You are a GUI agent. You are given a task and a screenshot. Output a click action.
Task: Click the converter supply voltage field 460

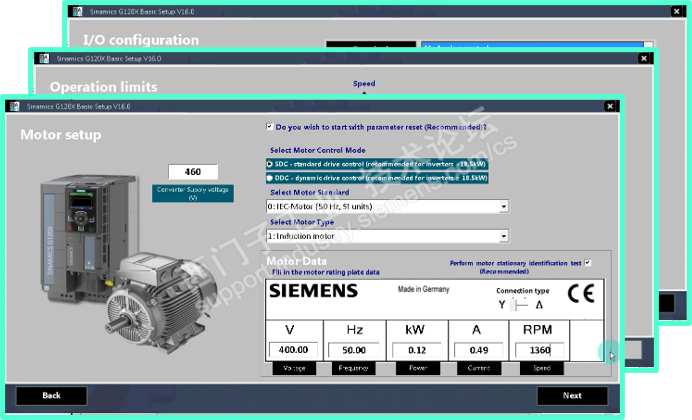(x=193, y=172)
